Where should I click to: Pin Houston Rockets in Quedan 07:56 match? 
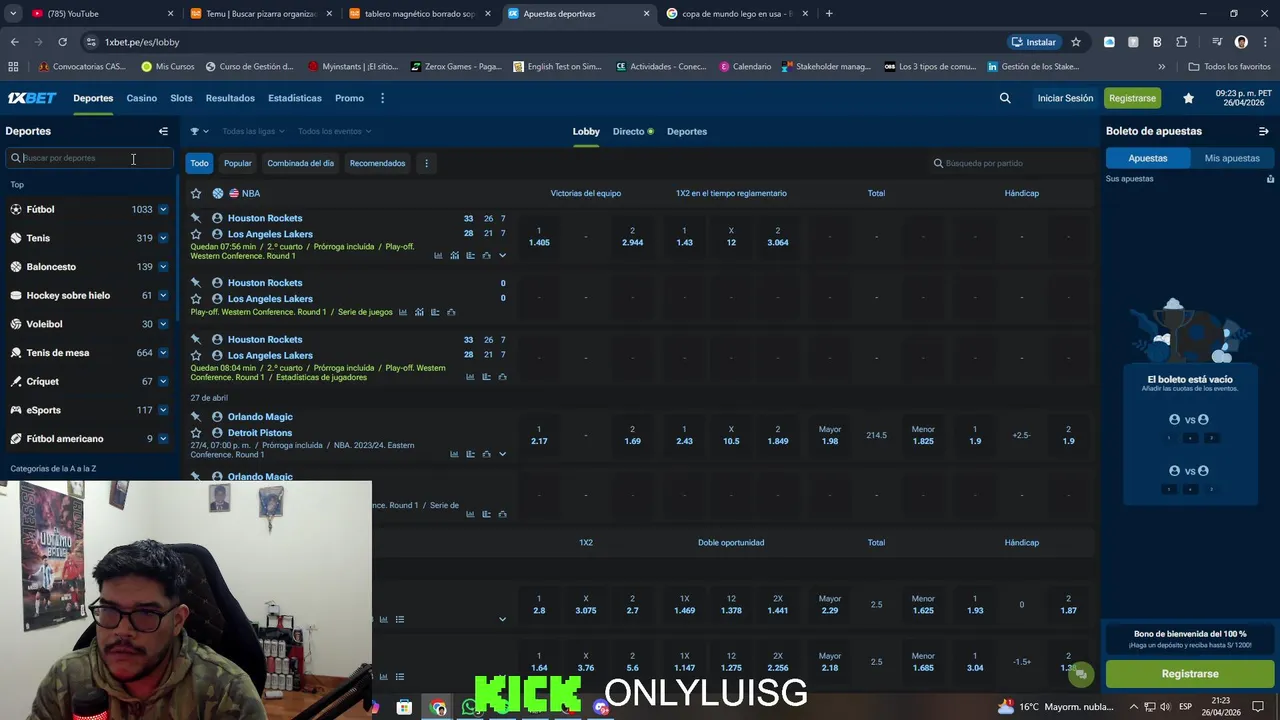tap(196, 218)
